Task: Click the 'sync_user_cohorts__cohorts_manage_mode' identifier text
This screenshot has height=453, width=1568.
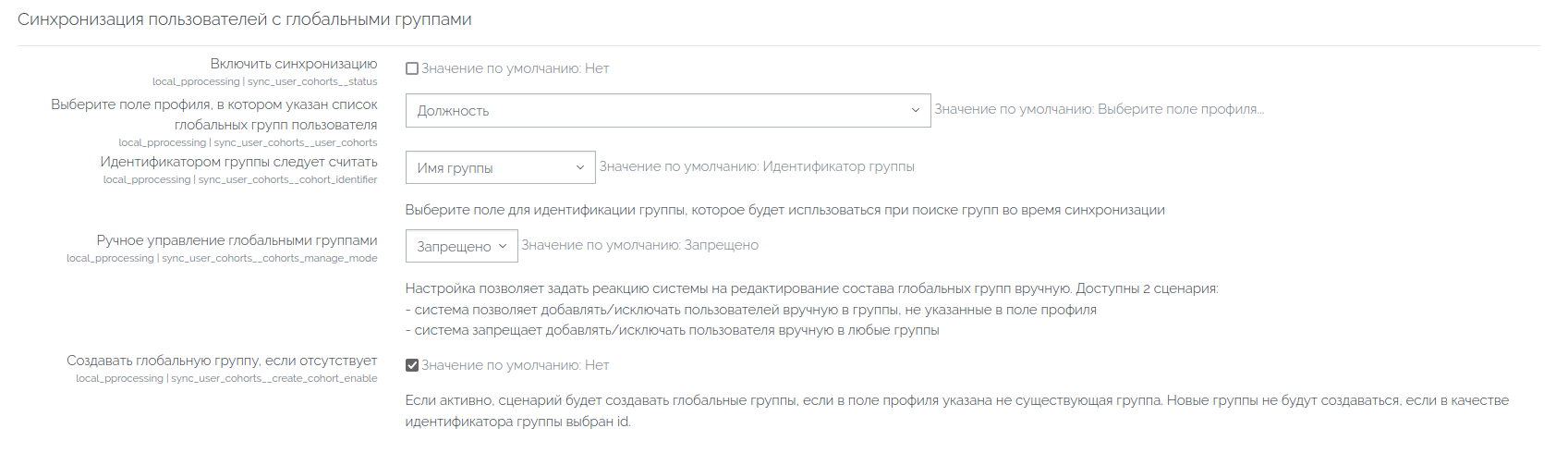Action: 269,258
